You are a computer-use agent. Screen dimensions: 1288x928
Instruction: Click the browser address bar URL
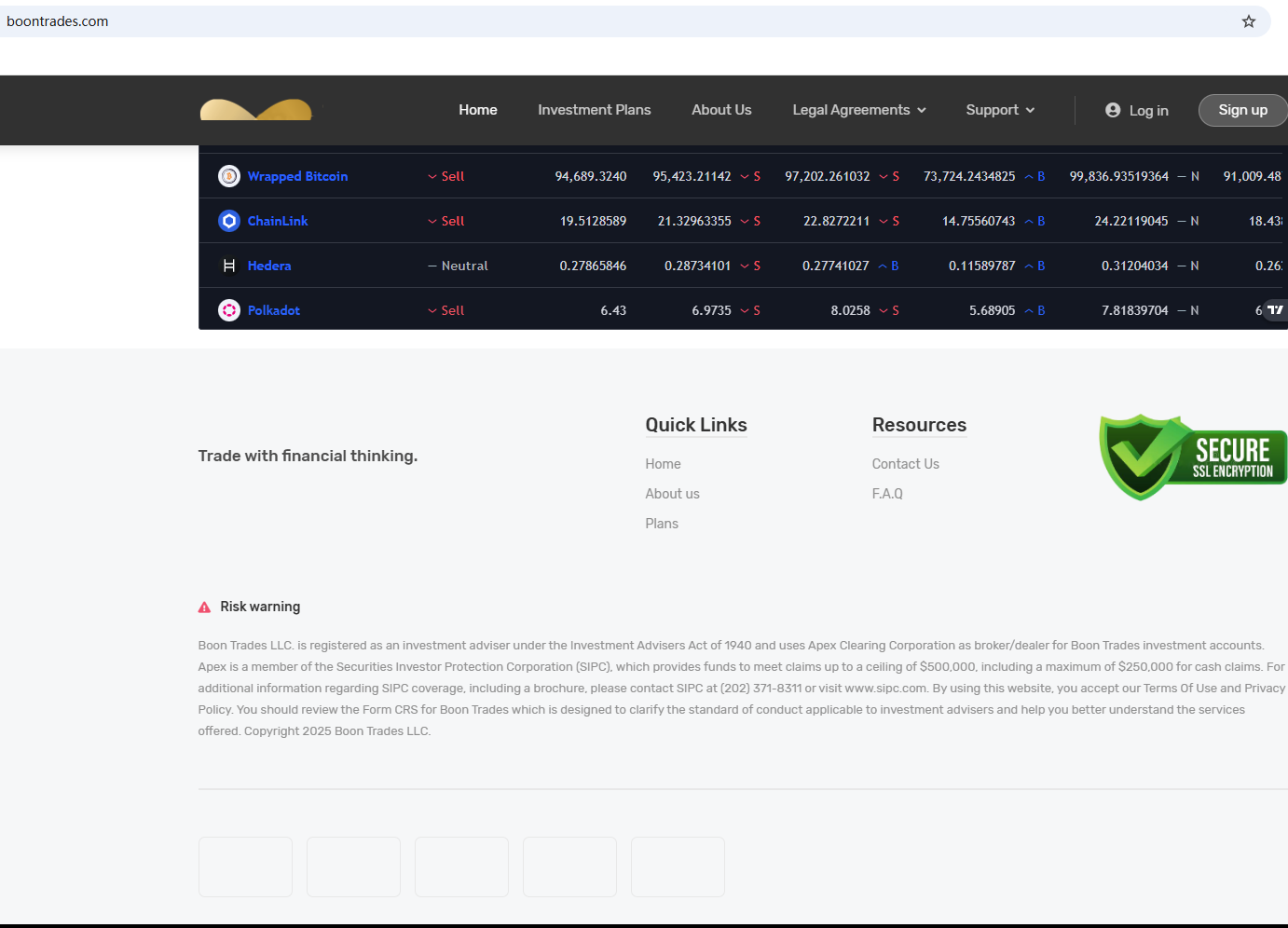point(58,21)
